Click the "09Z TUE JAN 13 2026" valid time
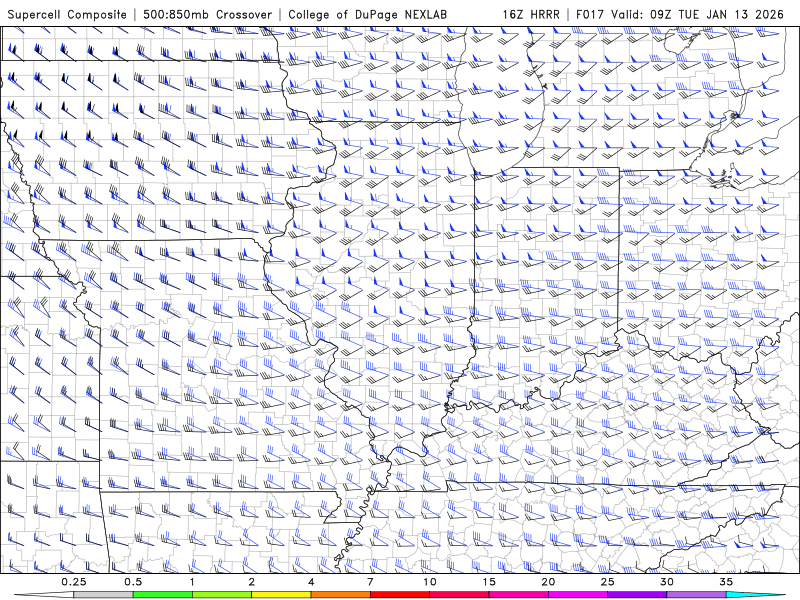The image size is (800, 600). [x=717, y=14]
